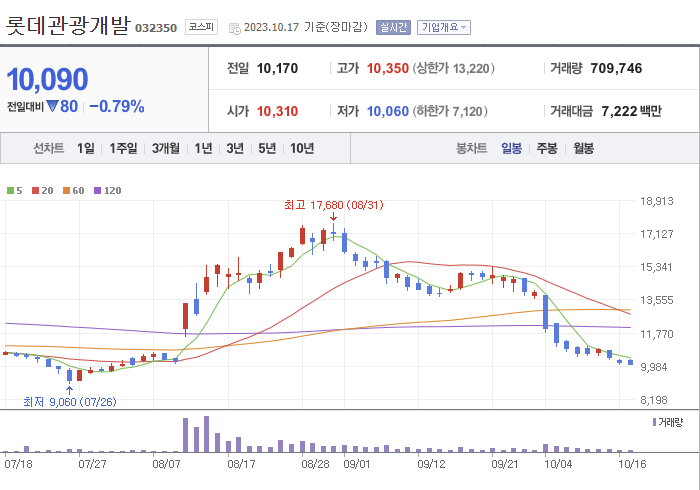Click the 11,770 price axis label
This screenshot has height=490, width=700.
pos(657,334)
